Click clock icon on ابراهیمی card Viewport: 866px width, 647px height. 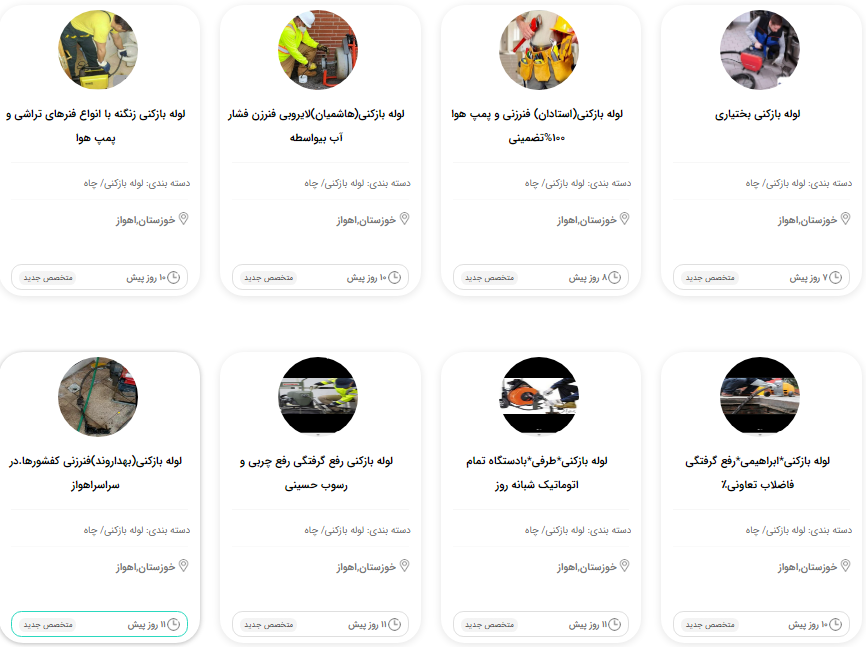tap(835, 624)
